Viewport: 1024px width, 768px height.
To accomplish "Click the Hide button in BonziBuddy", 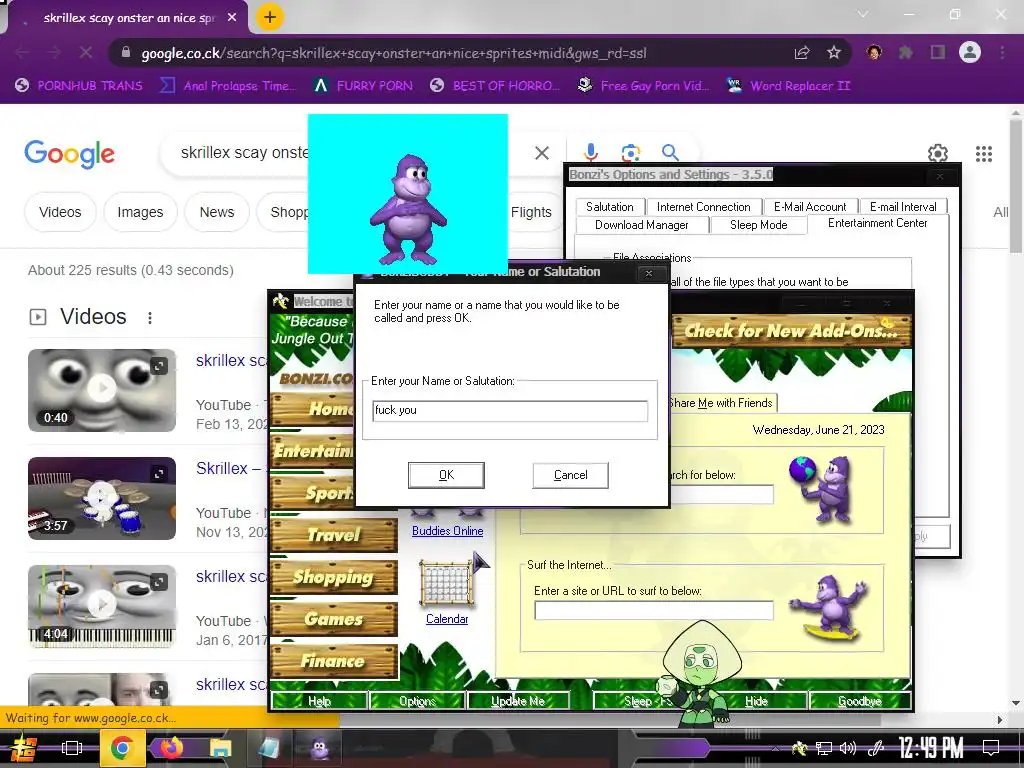I will click(756, 701).
